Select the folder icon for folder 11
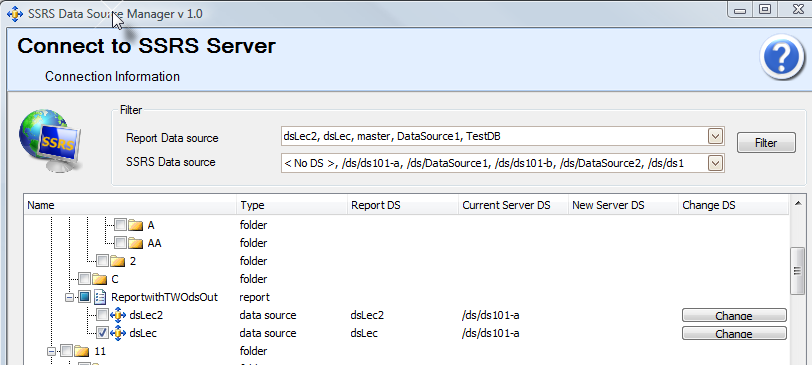 point(82,351)
